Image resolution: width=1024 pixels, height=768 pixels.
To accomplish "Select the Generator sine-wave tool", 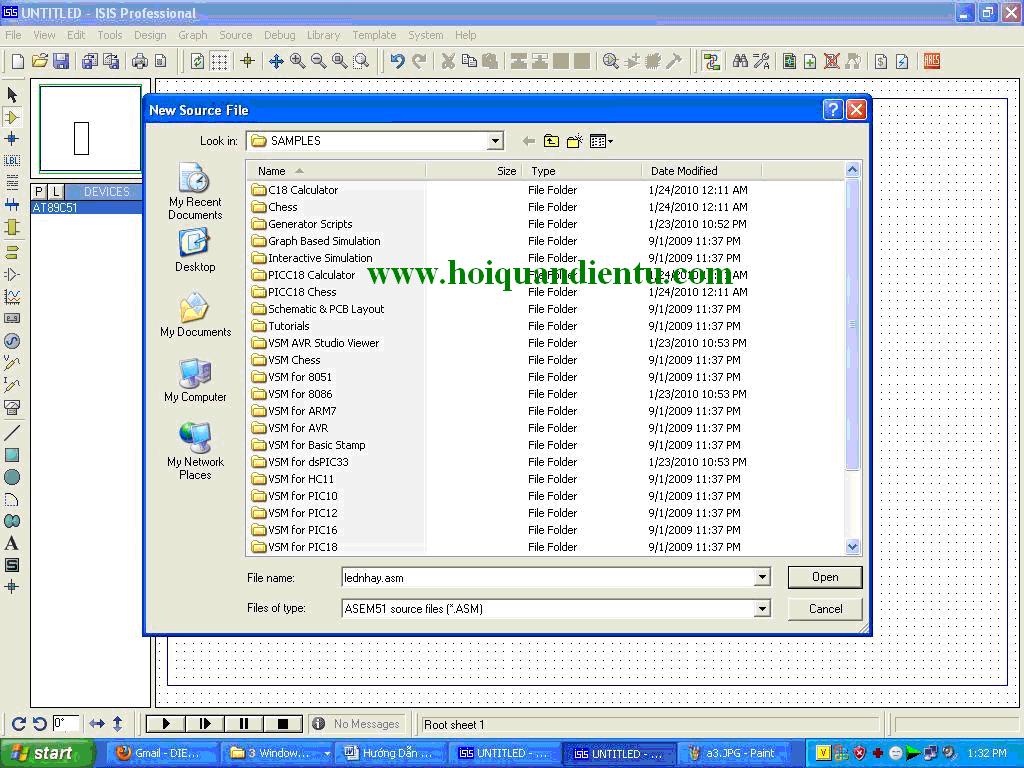I will (12, 341).
